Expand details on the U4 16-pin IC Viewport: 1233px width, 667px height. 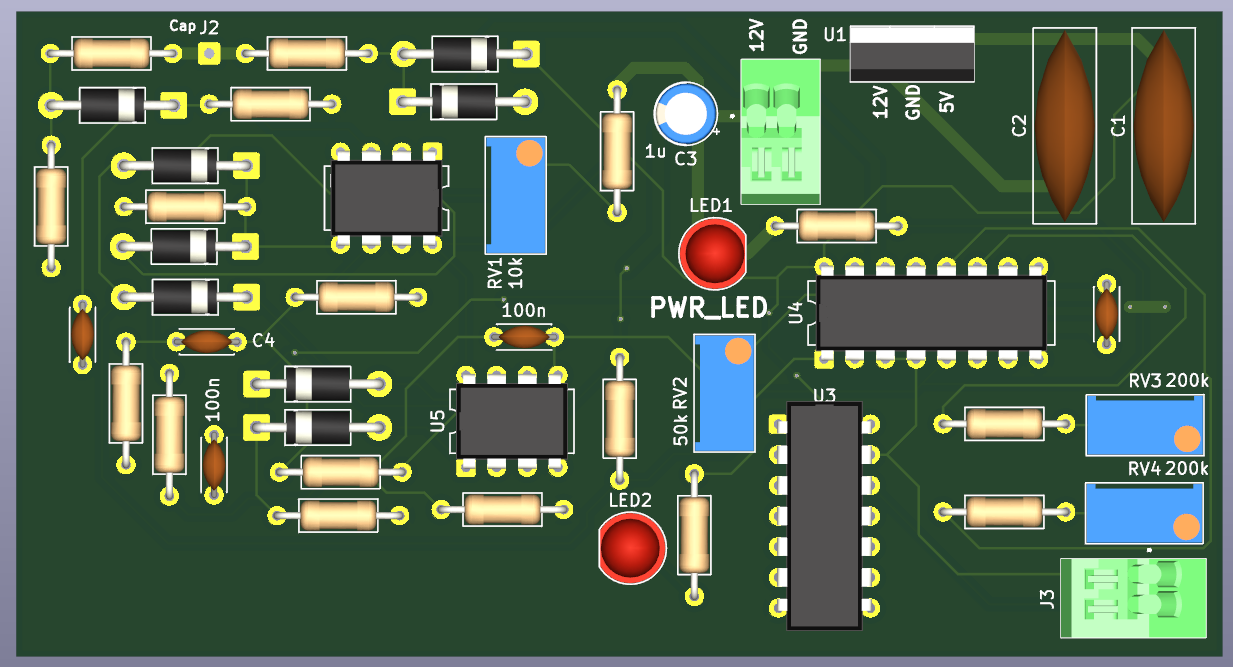click(x=930, y=313)
